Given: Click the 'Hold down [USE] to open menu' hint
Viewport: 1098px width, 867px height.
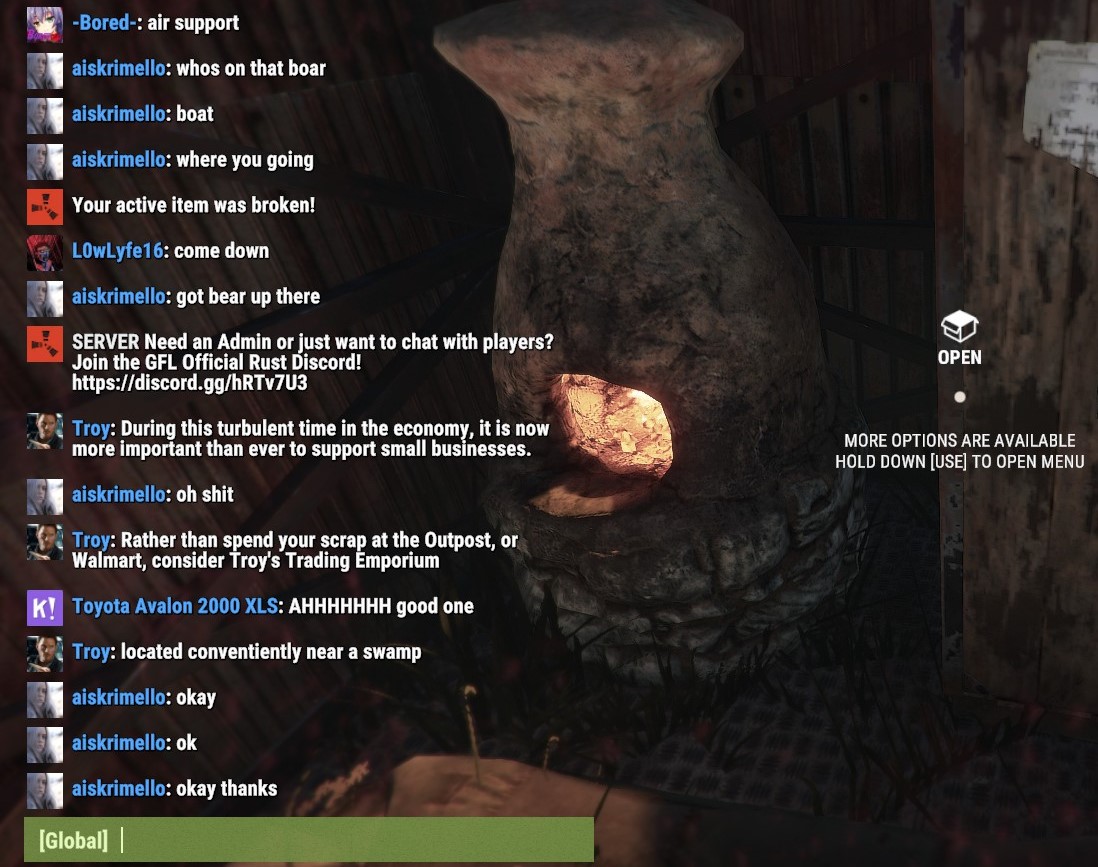Looking at the screenshot, I should [x=959, y=462].
